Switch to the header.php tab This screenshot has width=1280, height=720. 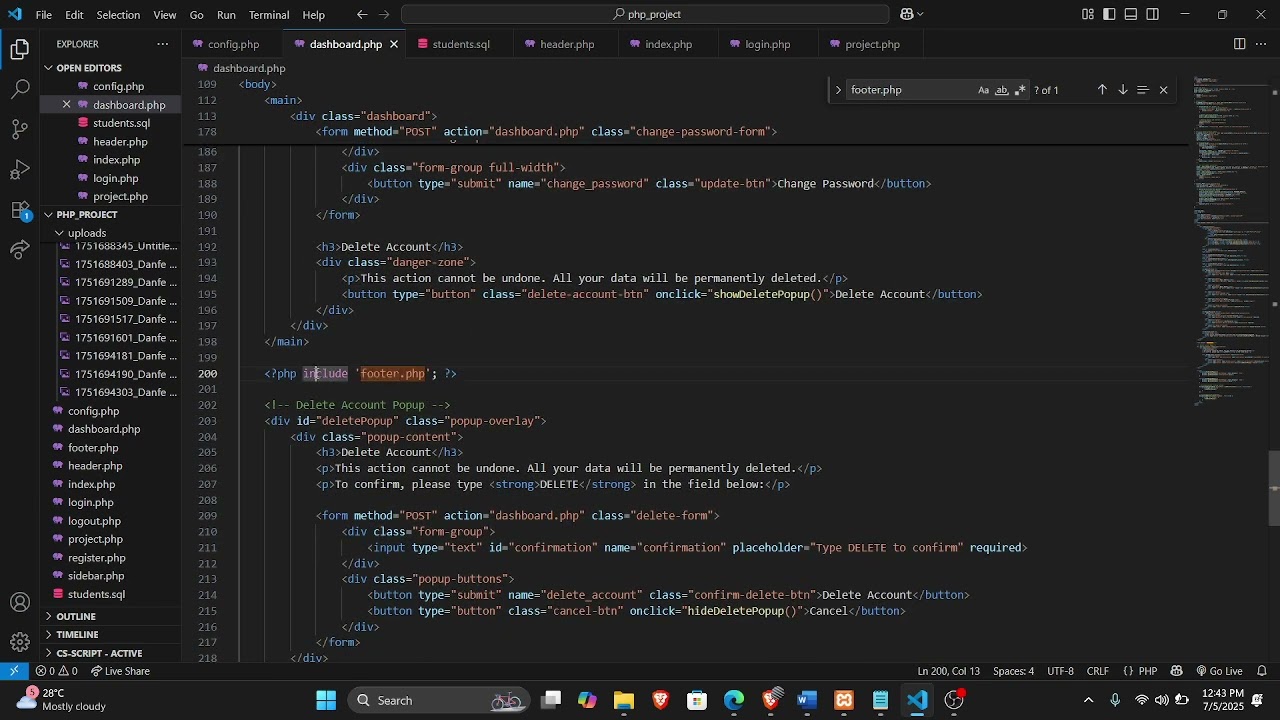(x=567, y=44)
